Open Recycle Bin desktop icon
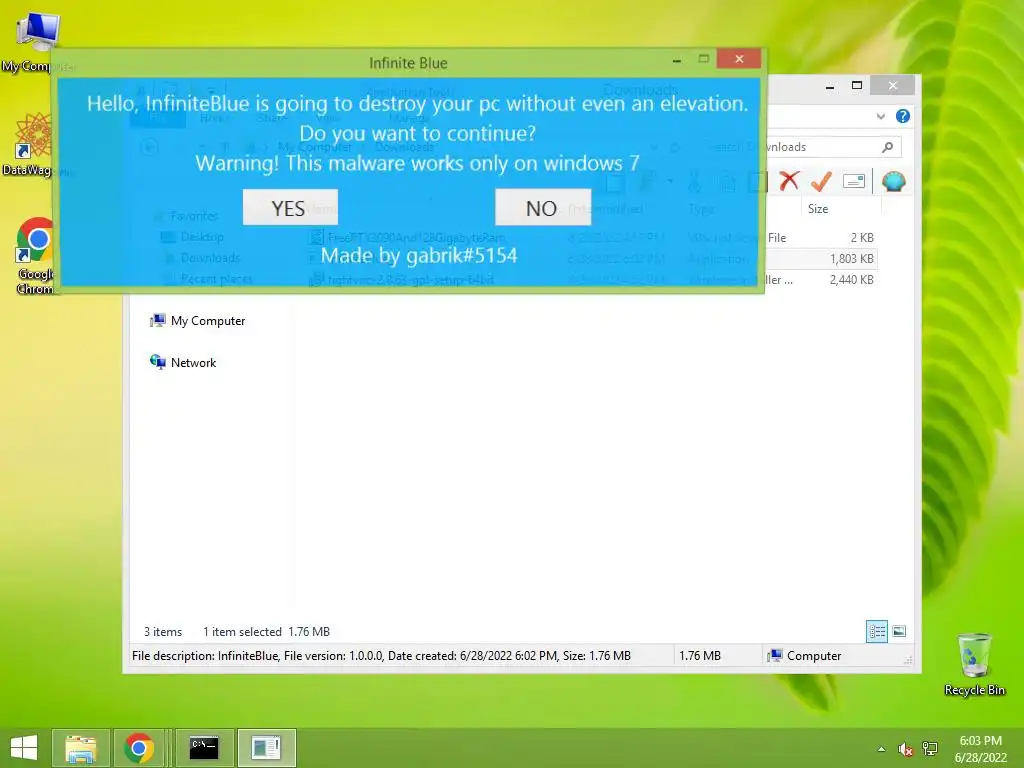 [x=974, y=664]
